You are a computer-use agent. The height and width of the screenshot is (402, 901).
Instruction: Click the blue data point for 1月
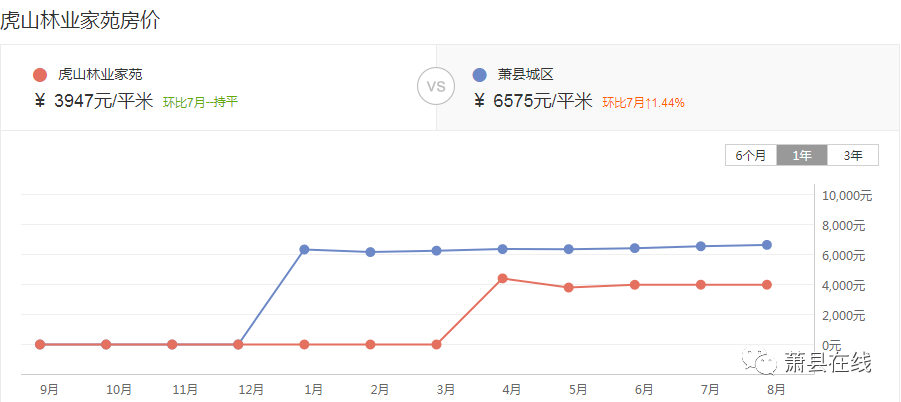click(305, 249)
